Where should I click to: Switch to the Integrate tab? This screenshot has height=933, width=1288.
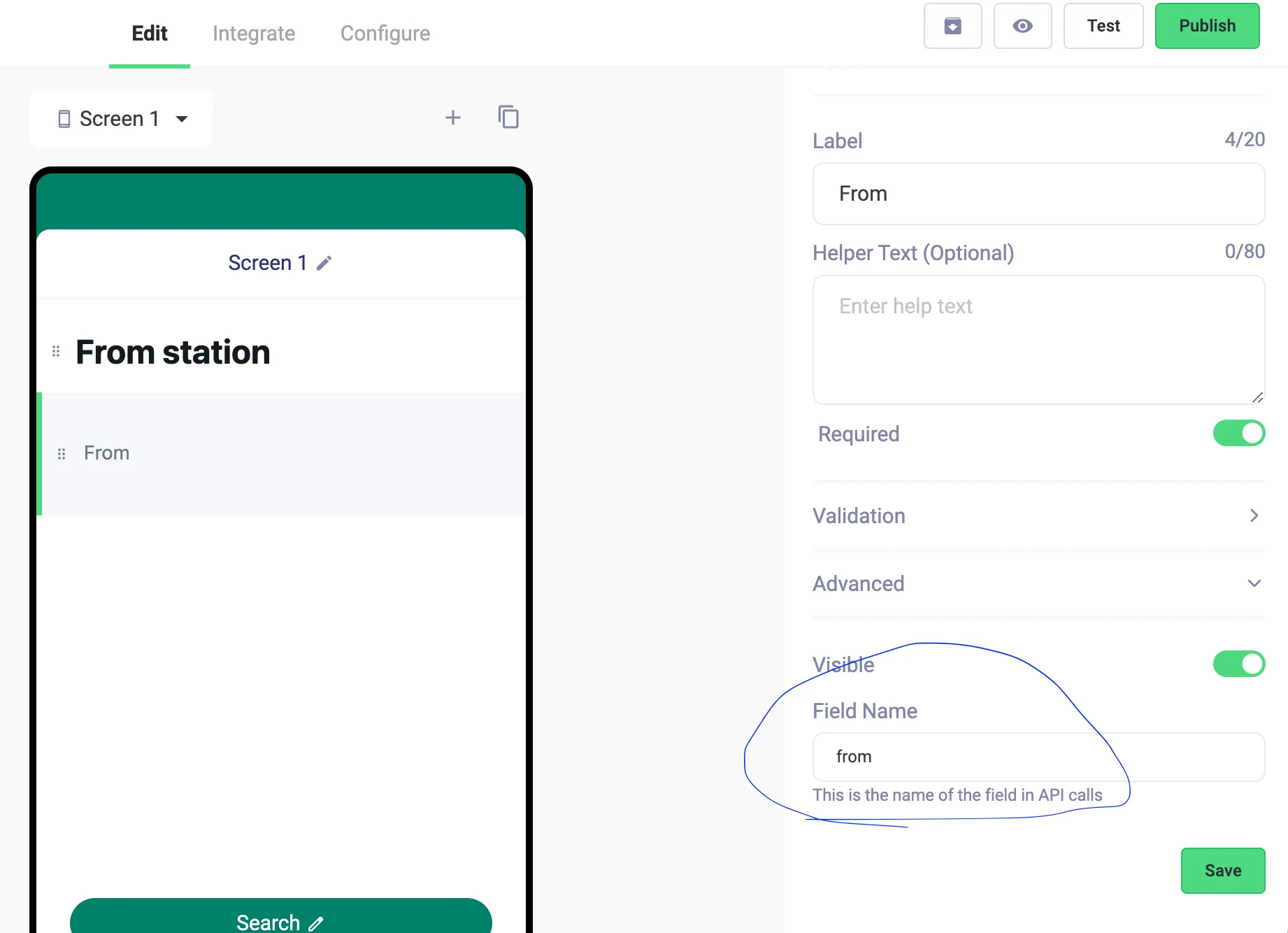(254, 33)
